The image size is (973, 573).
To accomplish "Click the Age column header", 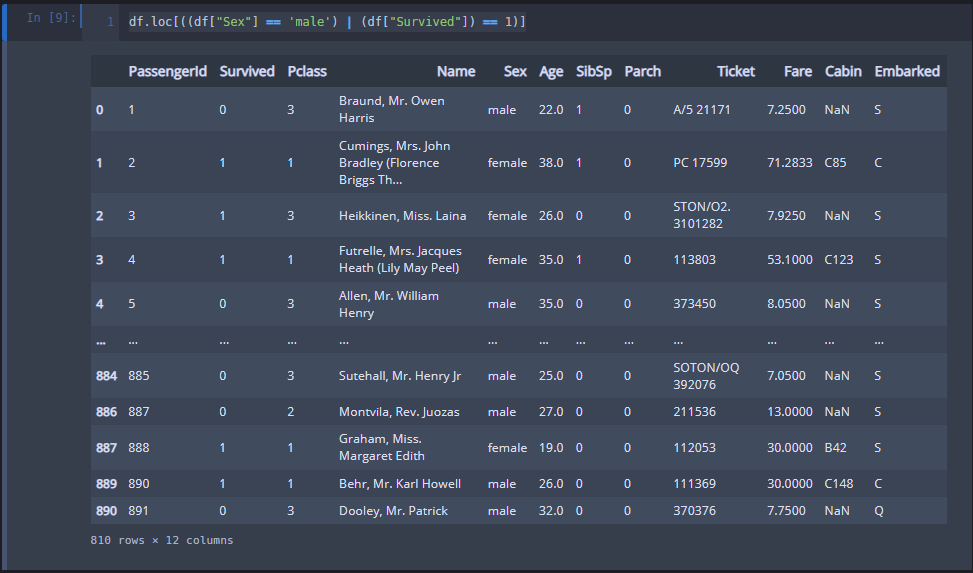I will click(x=551, y=72).
